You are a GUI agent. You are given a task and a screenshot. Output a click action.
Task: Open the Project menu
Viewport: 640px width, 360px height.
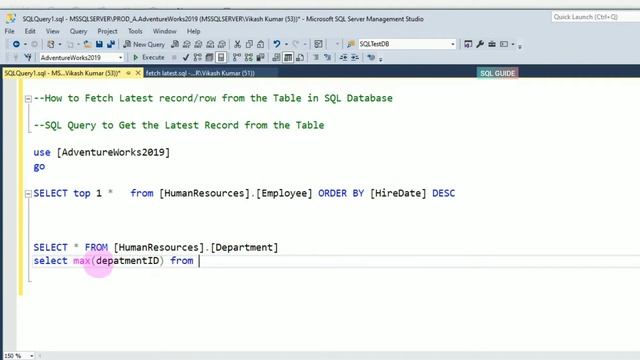[x=107, y=31]
